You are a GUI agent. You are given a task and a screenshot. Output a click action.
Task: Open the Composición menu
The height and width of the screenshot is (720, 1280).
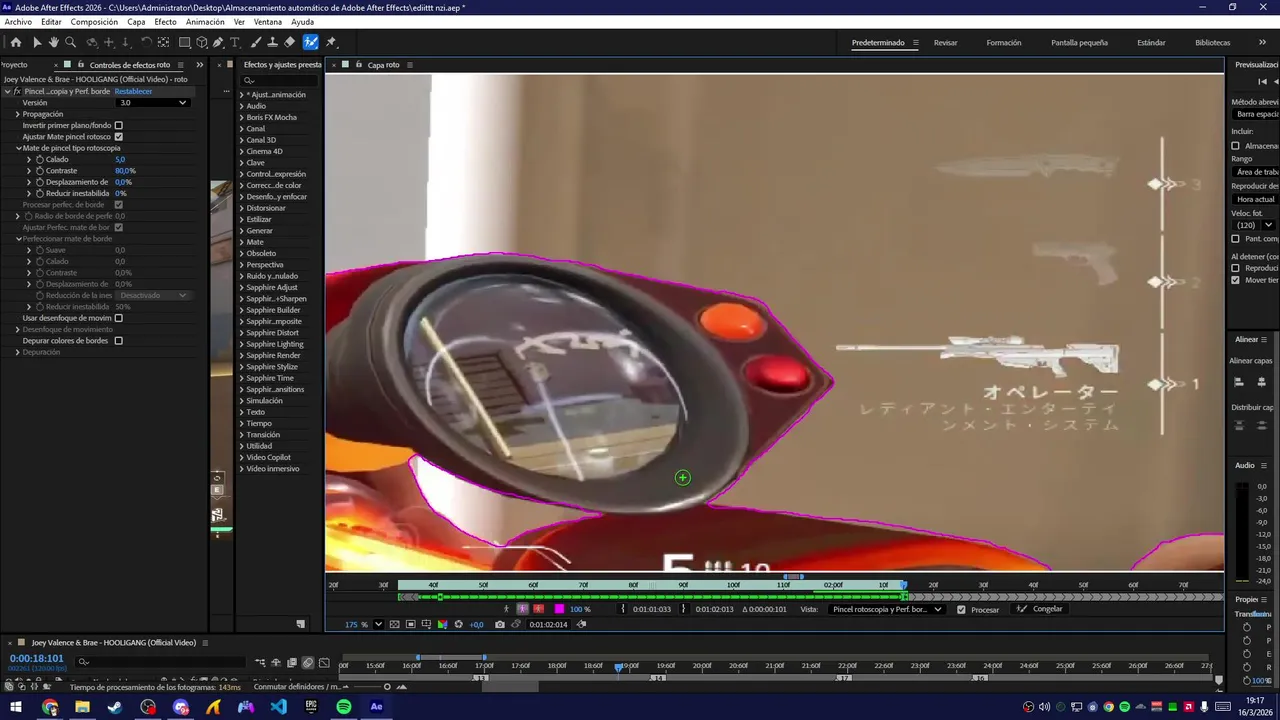tap(94, 22)
